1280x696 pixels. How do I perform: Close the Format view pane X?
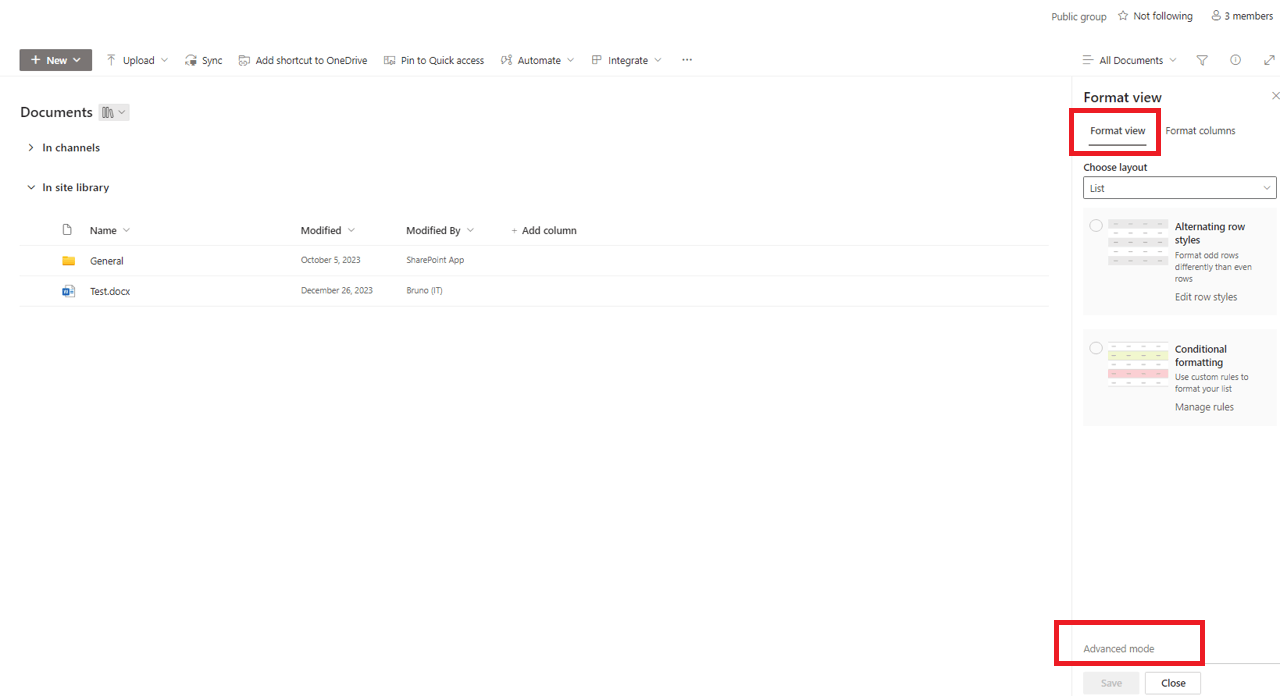[1275, 96]
